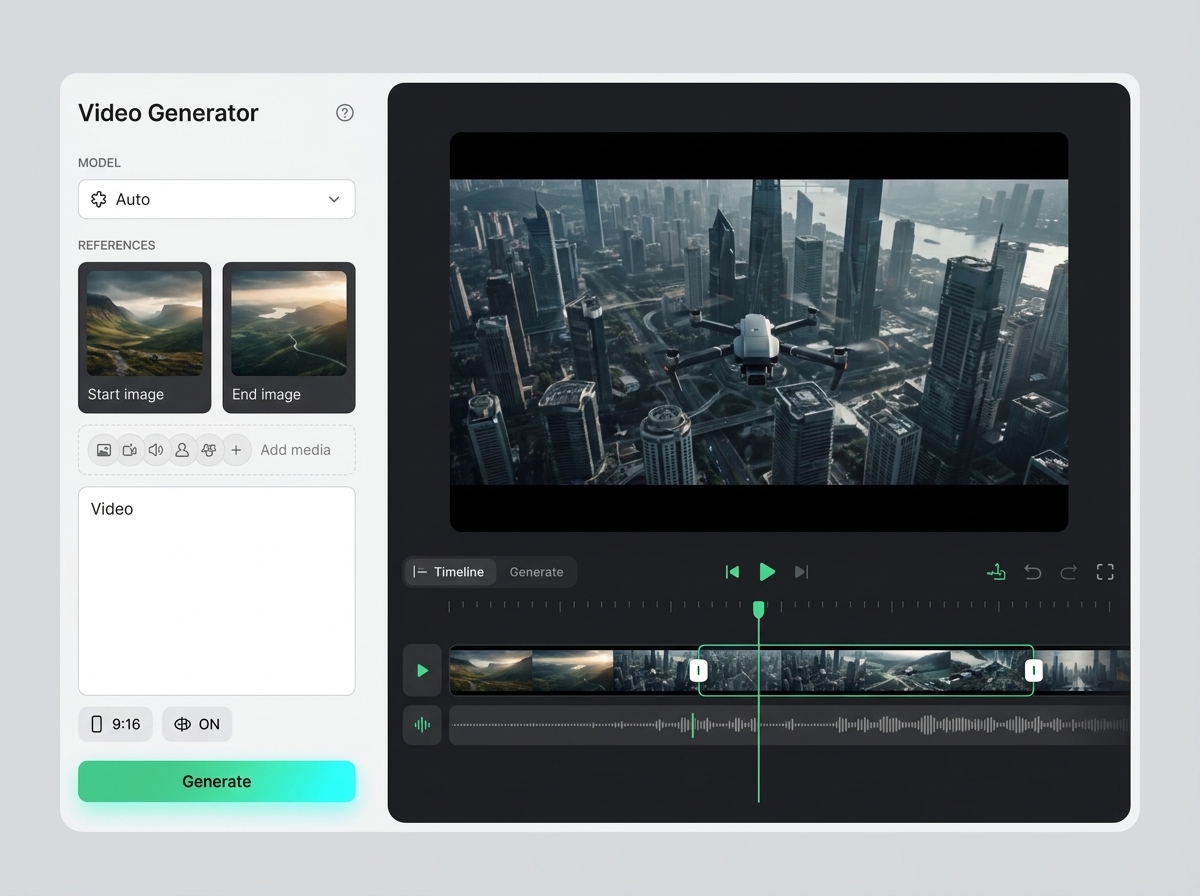This screenshot has width=1200, height=896.
Task: Switch to the Generate tab
Action: (x=536, y=572)
